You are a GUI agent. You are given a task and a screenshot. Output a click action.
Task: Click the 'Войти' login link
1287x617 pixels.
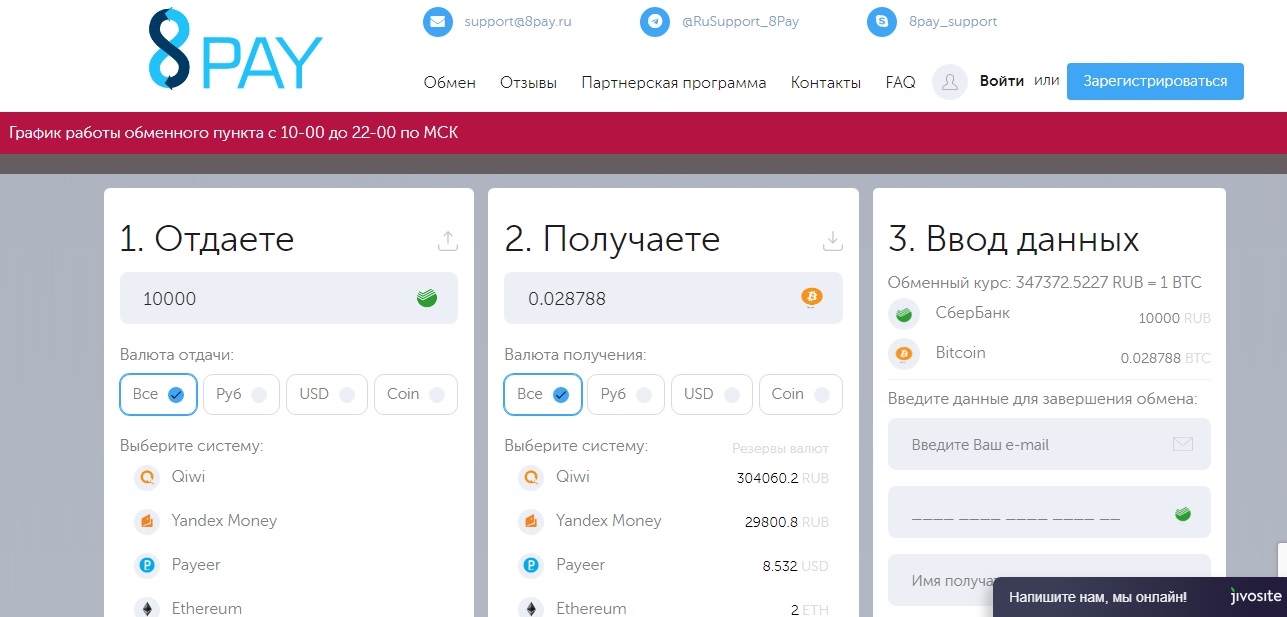click(1001, 81)
